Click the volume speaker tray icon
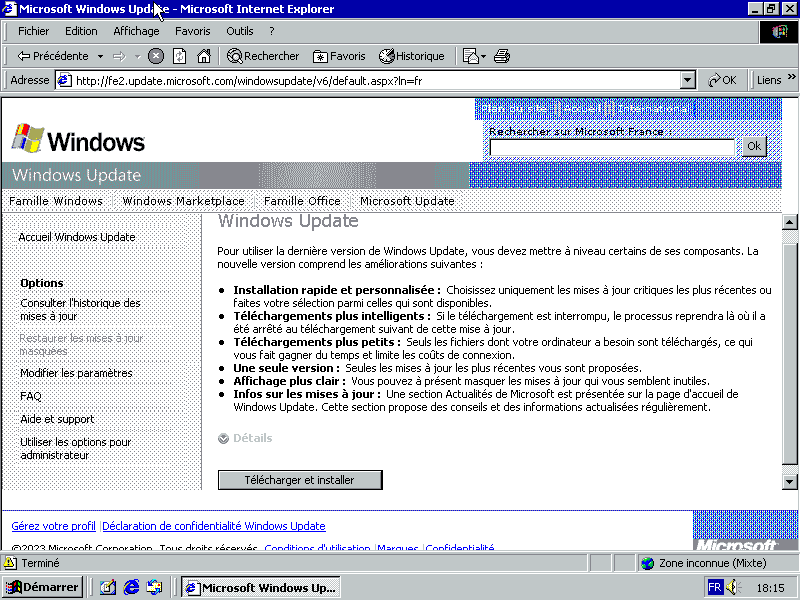800x600 pixels. click(x=733, y=588)
